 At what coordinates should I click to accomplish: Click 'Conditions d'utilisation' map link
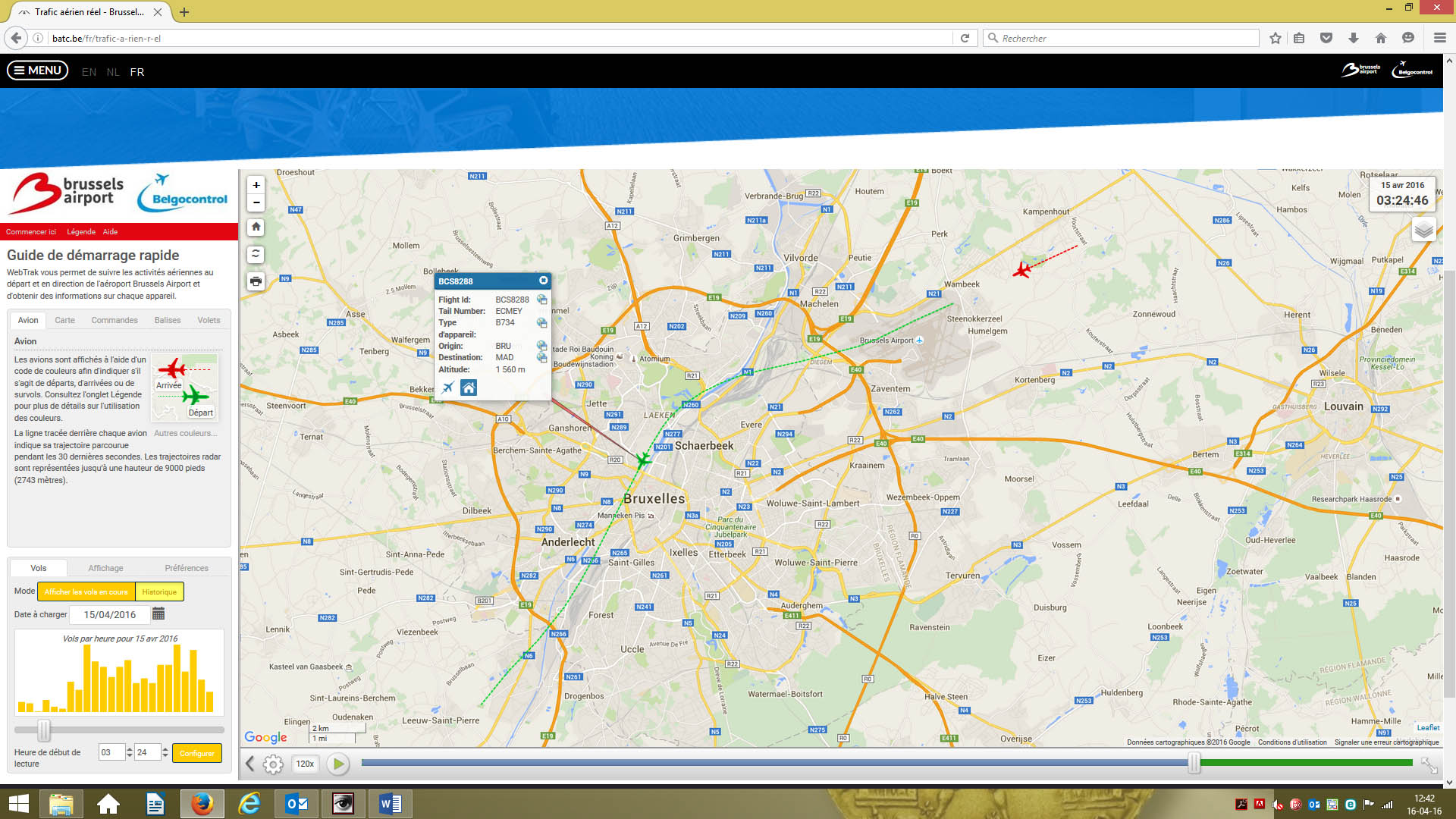1292,742
